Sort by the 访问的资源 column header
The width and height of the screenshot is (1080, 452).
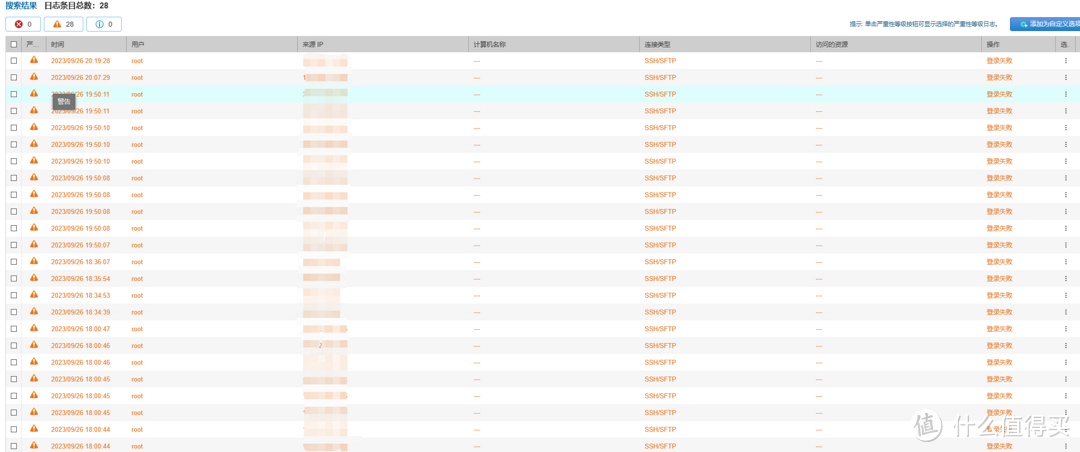tap(896, 44)
